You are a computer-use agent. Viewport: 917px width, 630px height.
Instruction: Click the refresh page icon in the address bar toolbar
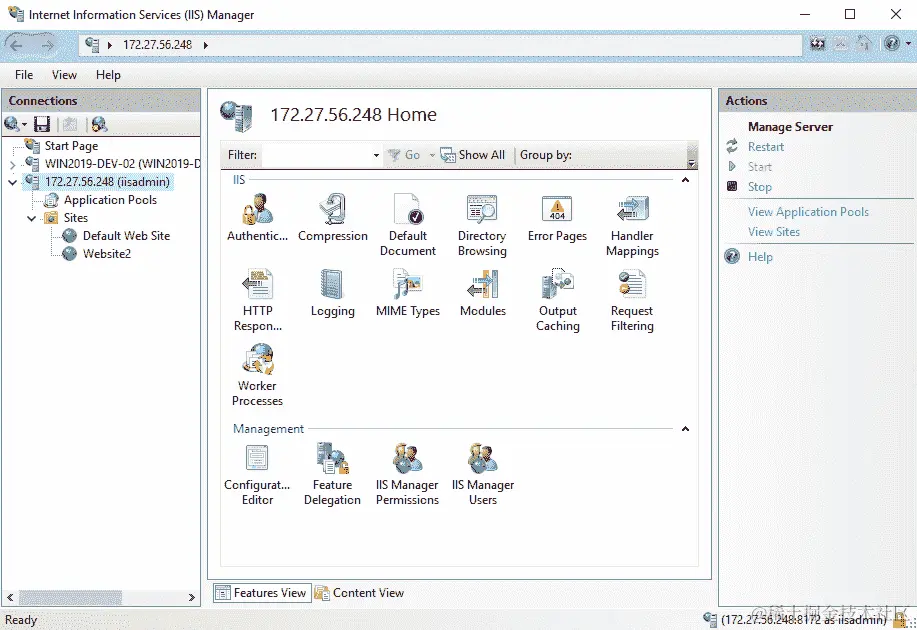[x=818, y=43]
